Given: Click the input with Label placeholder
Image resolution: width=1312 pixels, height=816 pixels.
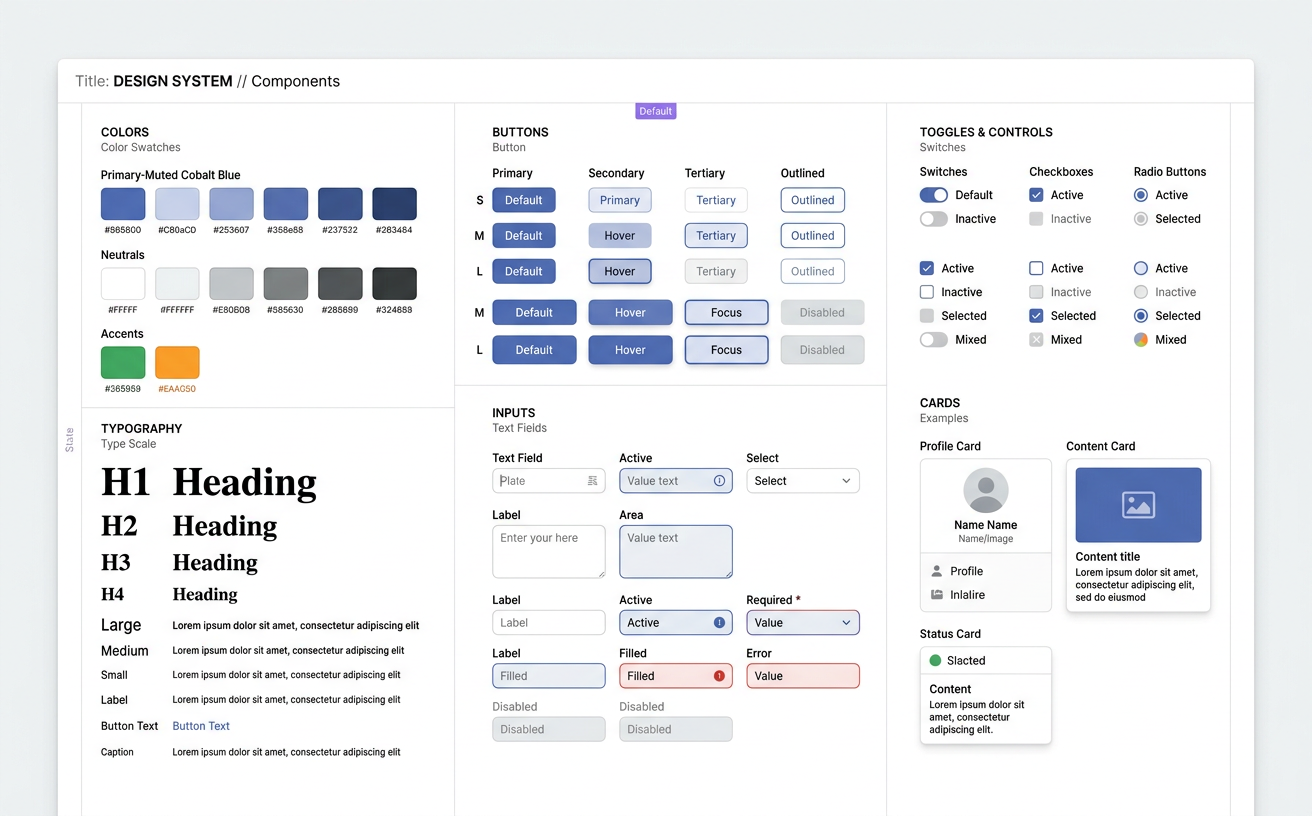Looking at the screenshot, I should 549,623.
